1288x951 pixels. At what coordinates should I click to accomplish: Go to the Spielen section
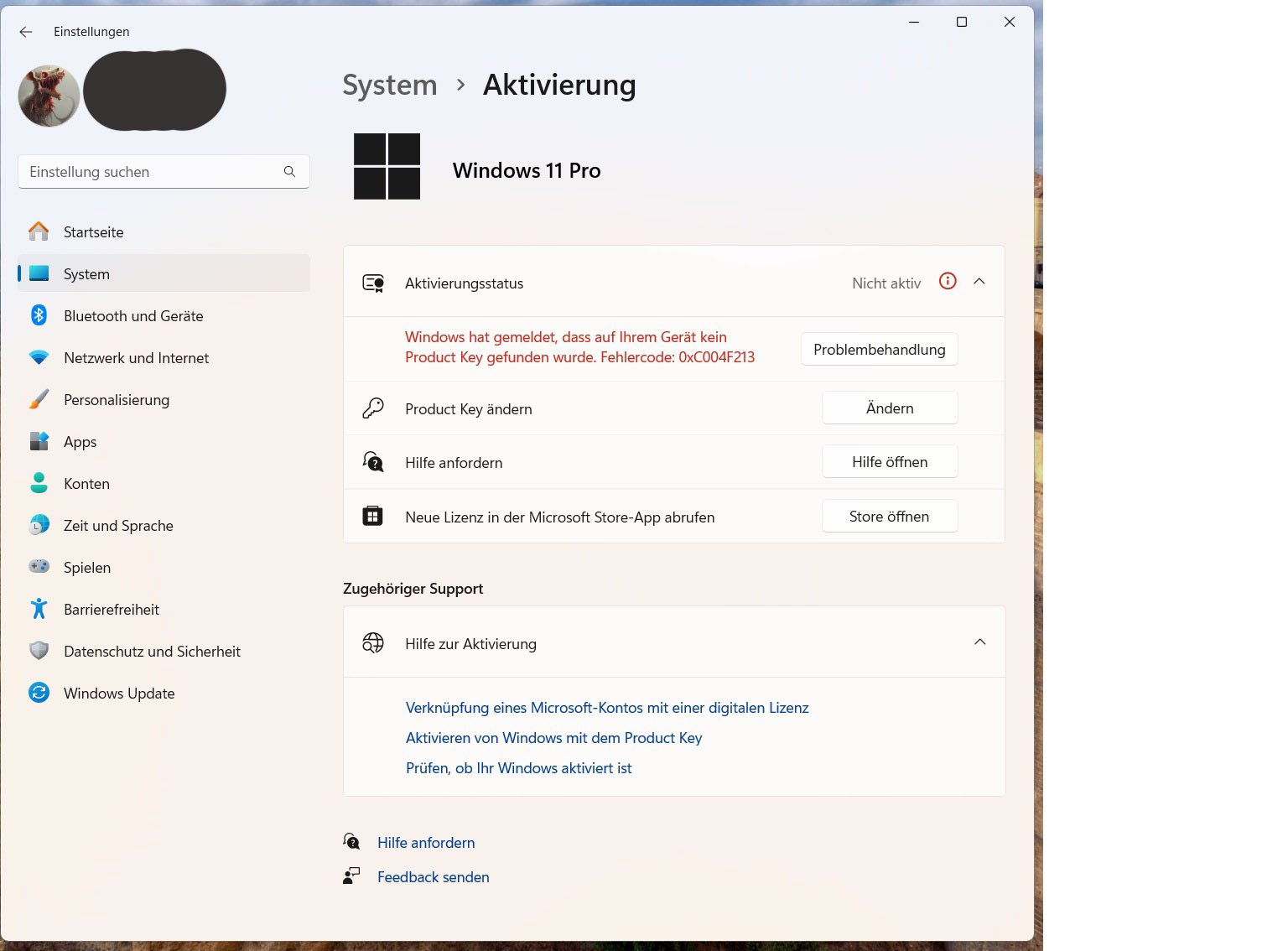pos(164,568)
